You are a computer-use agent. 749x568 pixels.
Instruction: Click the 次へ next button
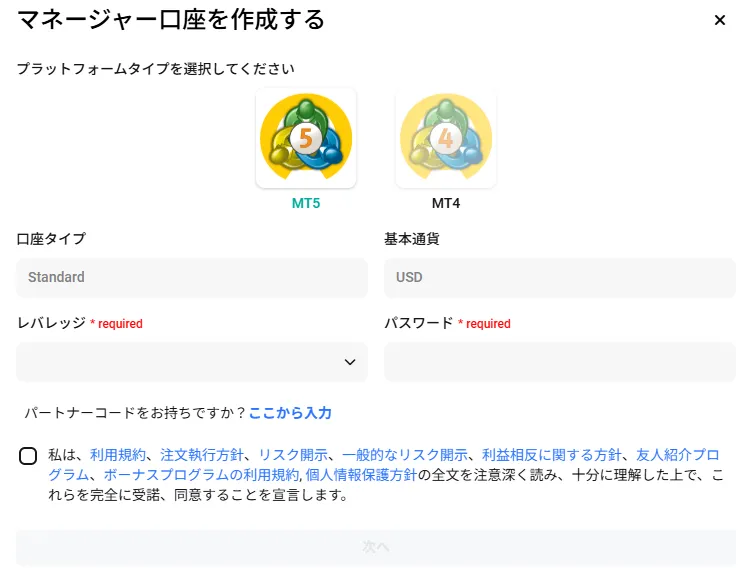click(376, 547)
